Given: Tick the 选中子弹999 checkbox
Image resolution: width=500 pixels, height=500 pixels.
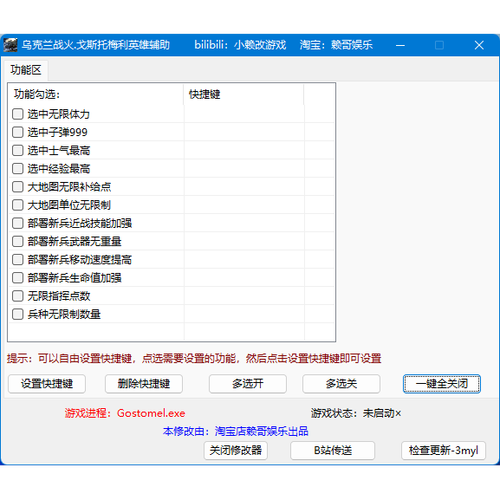Looking at the screenshot, I should (x=18, y=132).
